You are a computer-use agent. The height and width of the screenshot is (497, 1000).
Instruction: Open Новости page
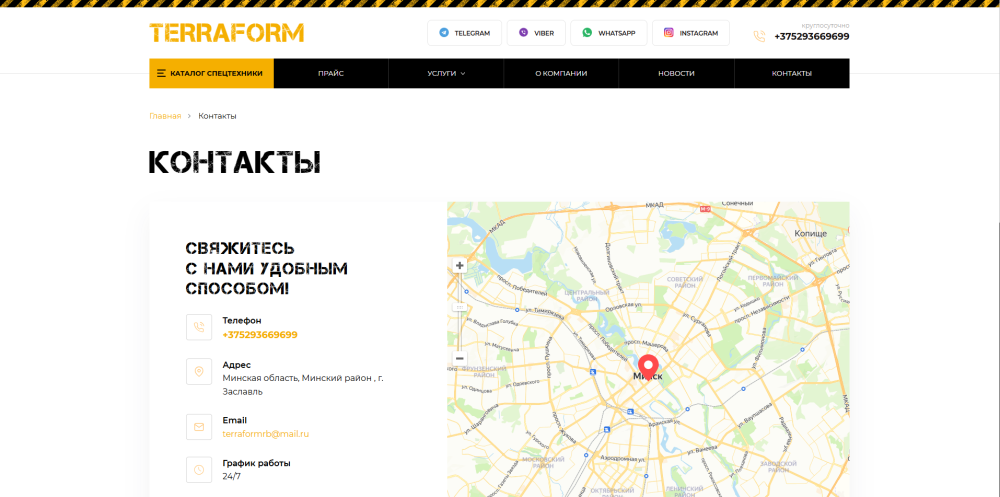(x=677, y=73)
